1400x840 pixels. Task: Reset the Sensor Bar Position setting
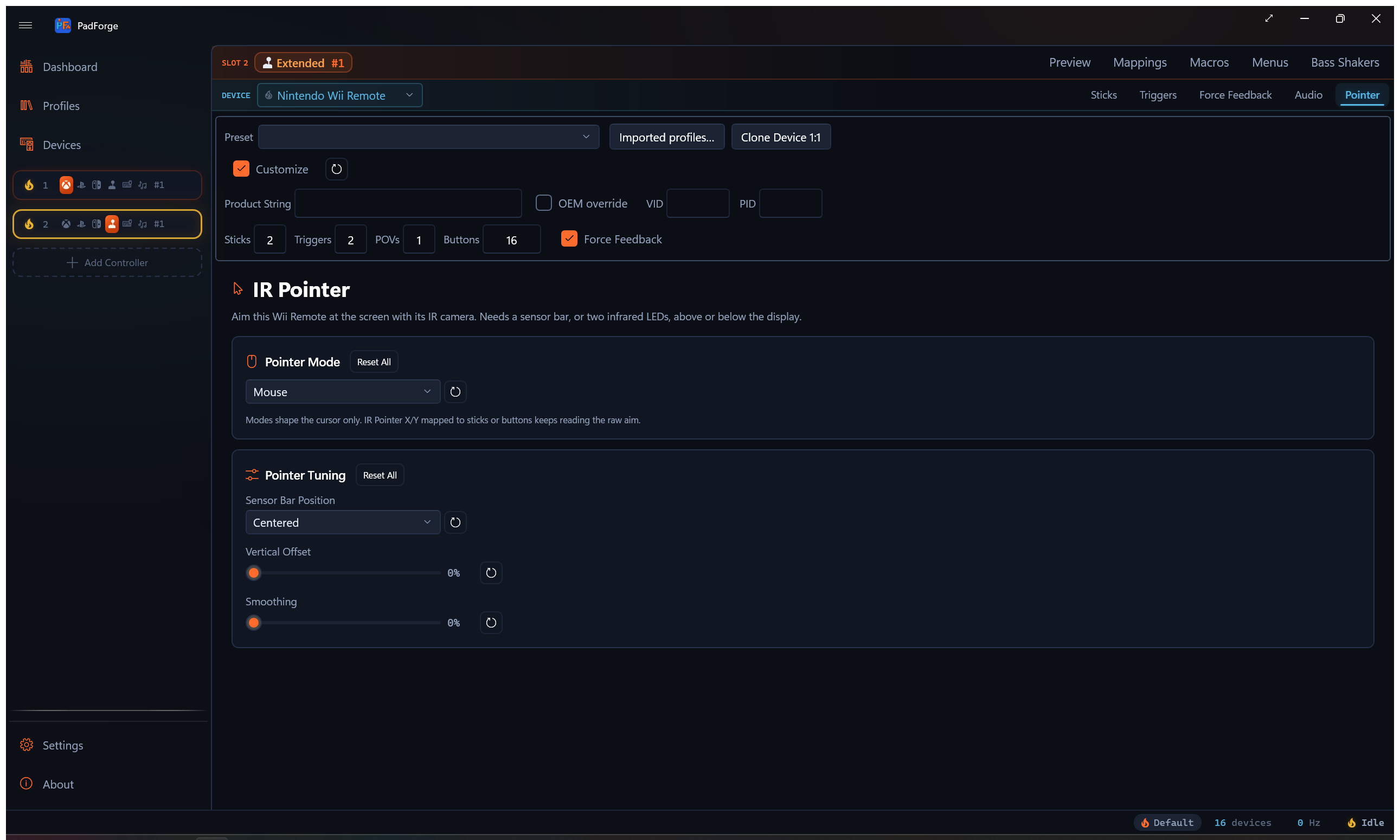[x=455, y=522]
